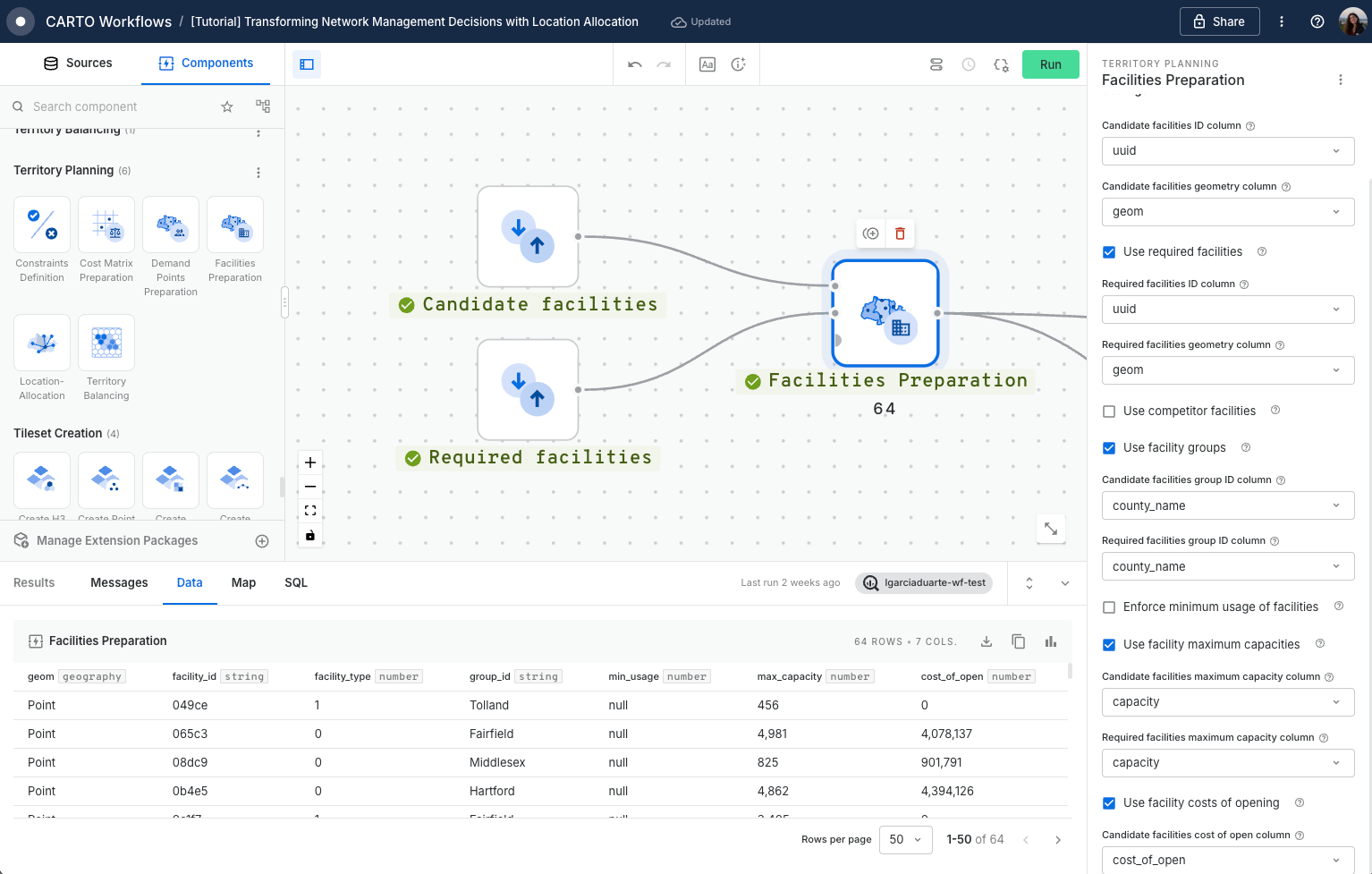Zoom in on the workflow canvas
This screenshot has height=874, width=1372.
click(310, 462)
